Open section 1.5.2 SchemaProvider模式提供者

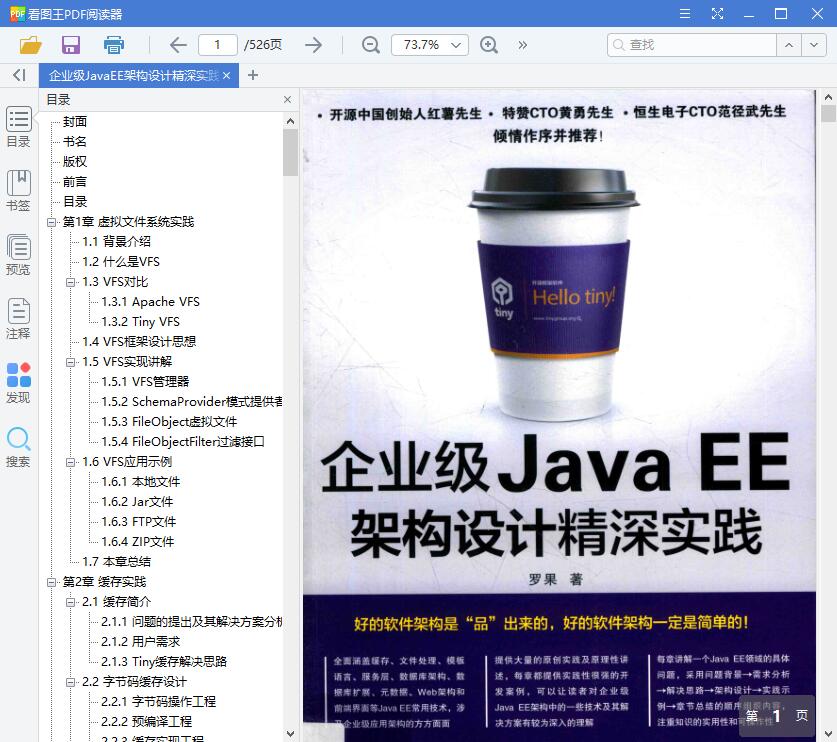point(192,401)
